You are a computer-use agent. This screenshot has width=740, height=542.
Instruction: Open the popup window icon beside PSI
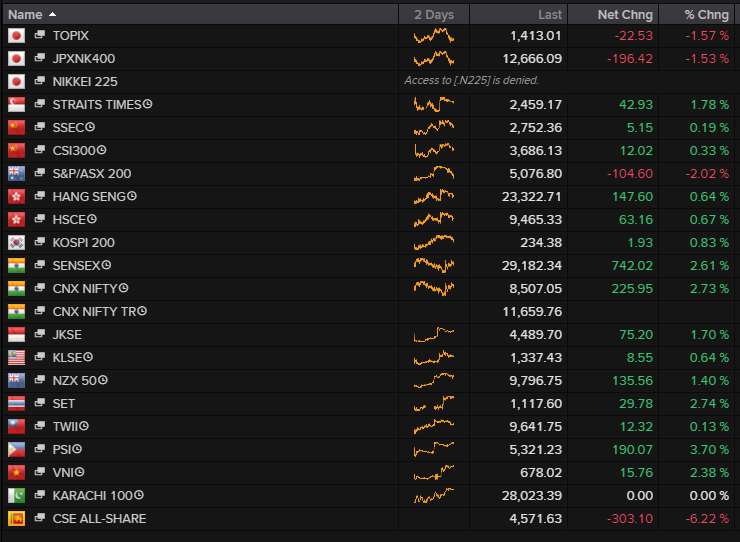[40, 449]
